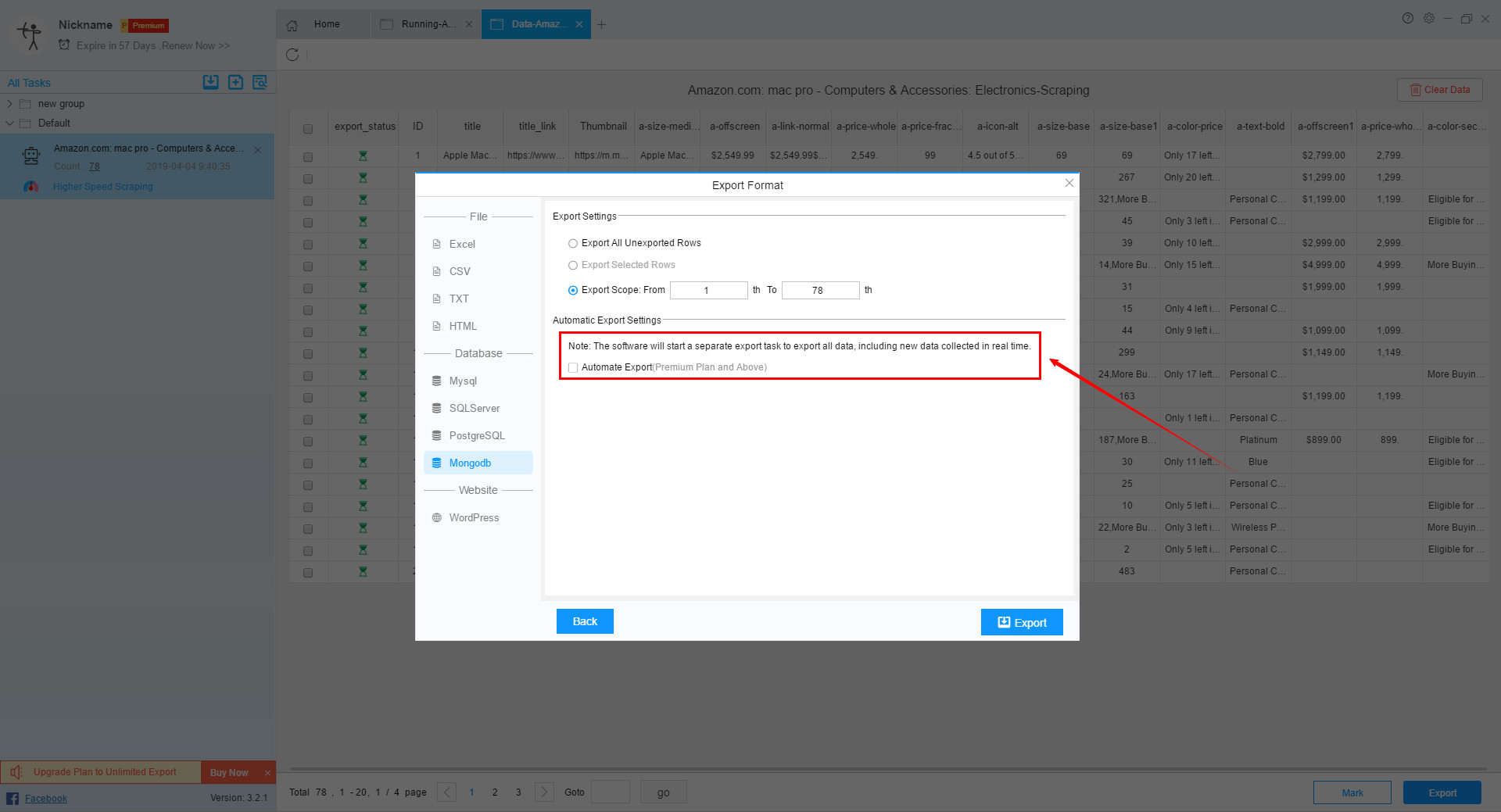
Task: Click the Mark button
Action: pyautogui.click(x=1352, y=792)
